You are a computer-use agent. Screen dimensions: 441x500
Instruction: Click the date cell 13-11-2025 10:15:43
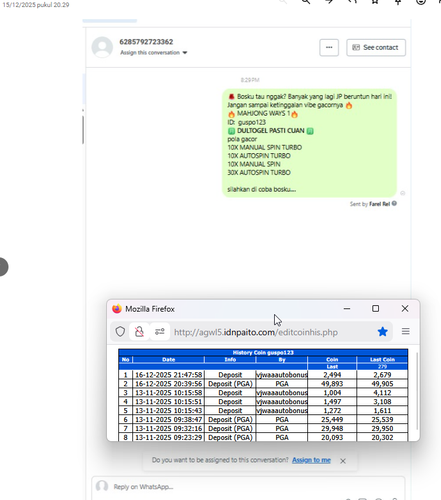(x=169, y=411)
